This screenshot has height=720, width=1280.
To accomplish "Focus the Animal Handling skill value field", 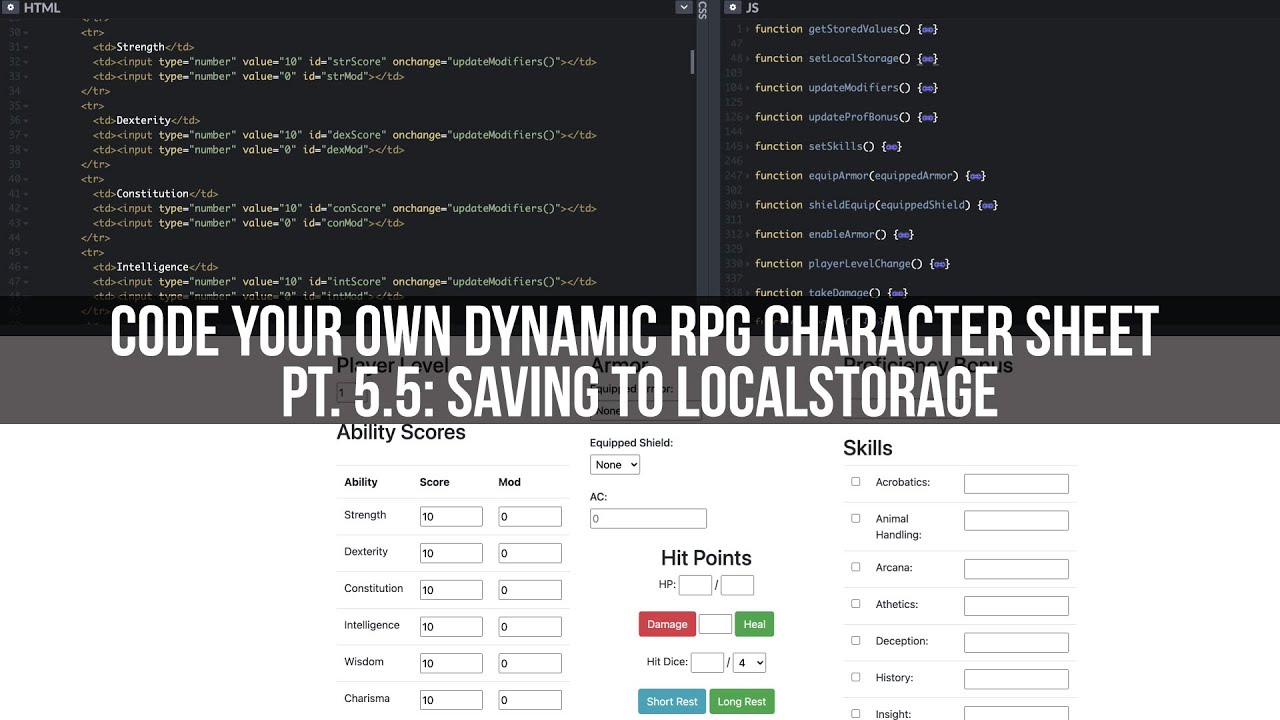I will click(x=1016, y=520).
